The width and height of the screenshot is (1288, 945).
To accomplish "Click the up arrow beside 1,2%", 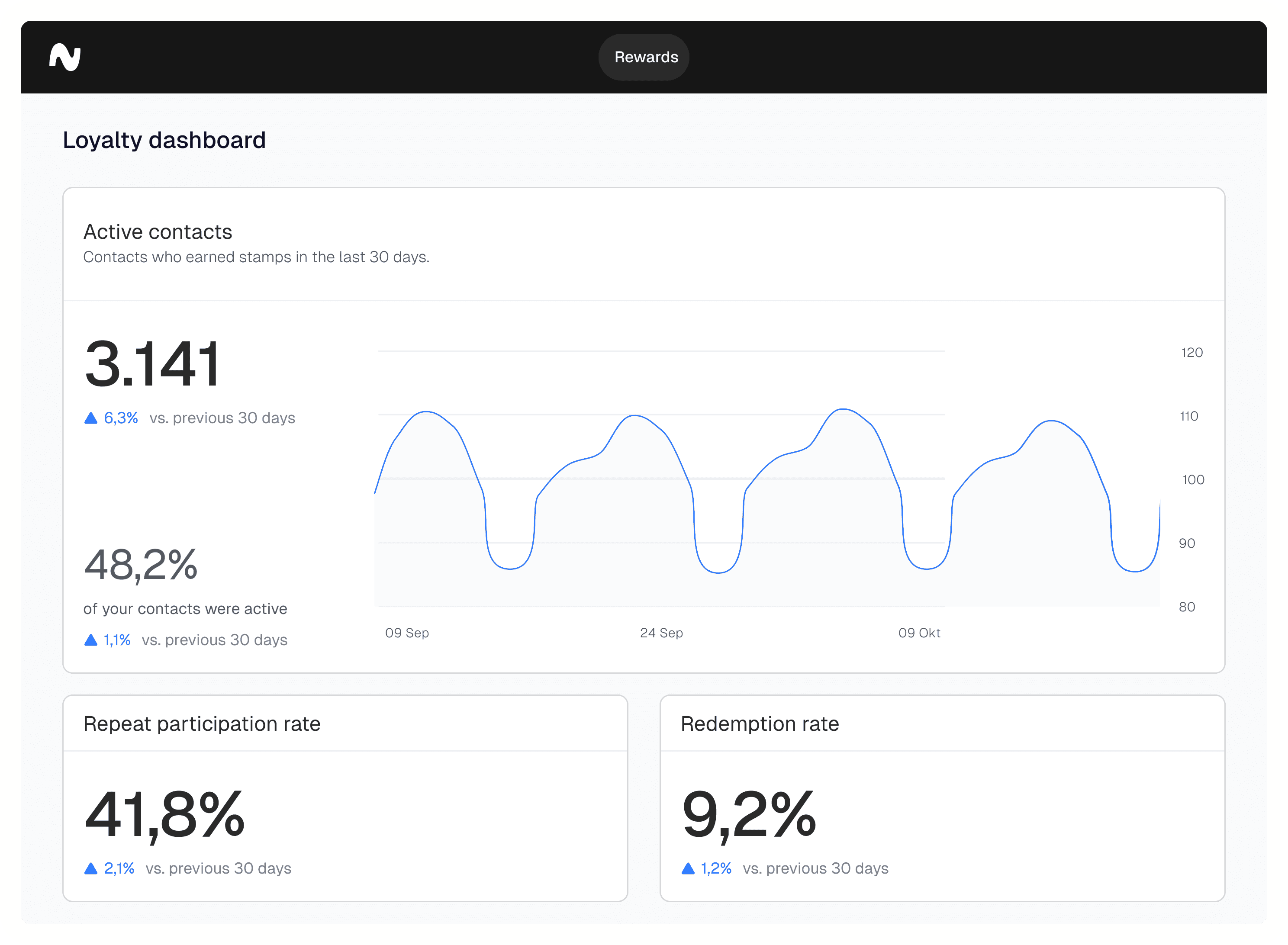I will tap(688, 868).
